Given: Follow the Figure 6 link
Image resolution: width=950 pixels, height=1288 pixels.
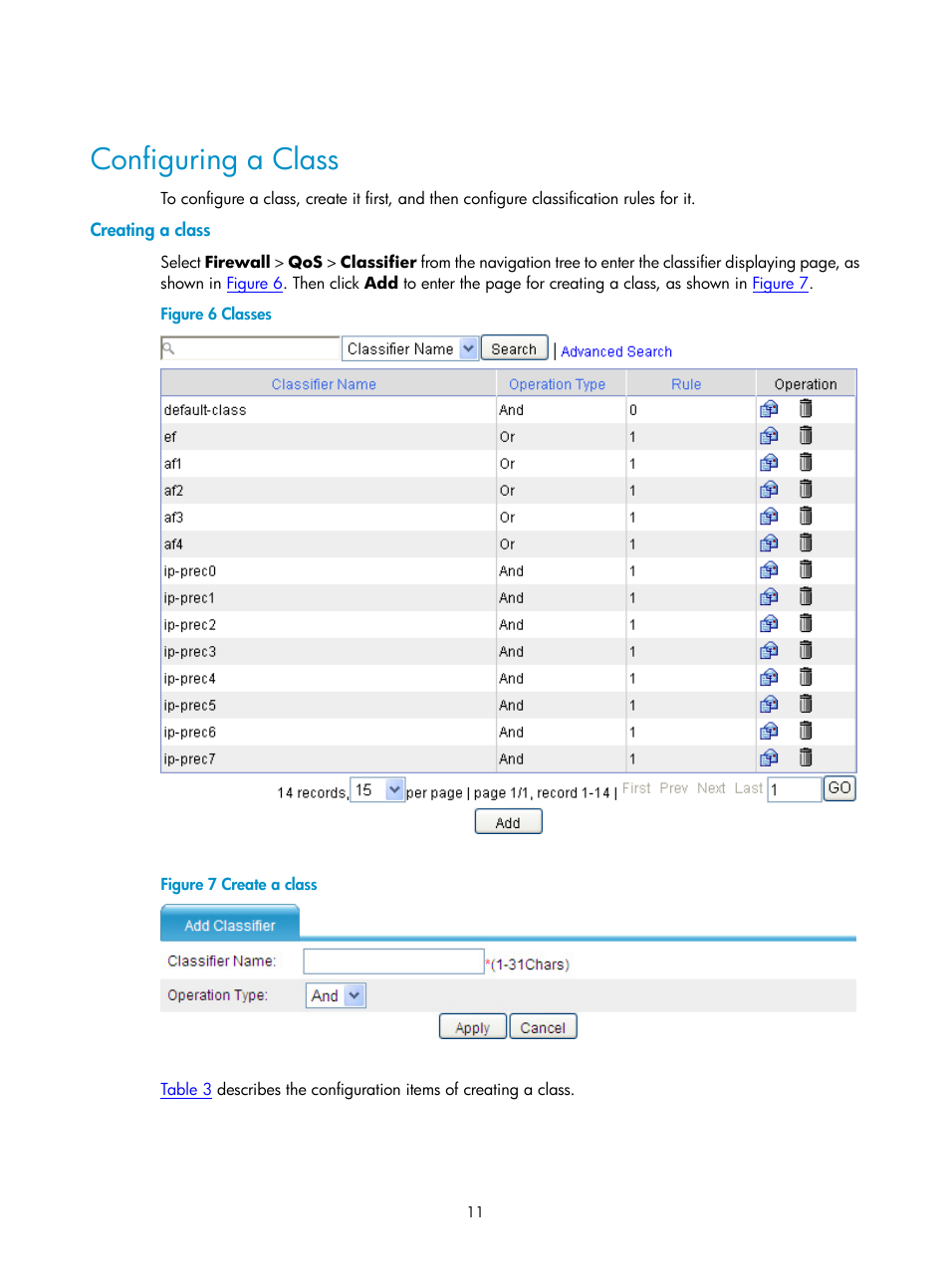Looking at the screenshot, I should (x=255, y=284).
